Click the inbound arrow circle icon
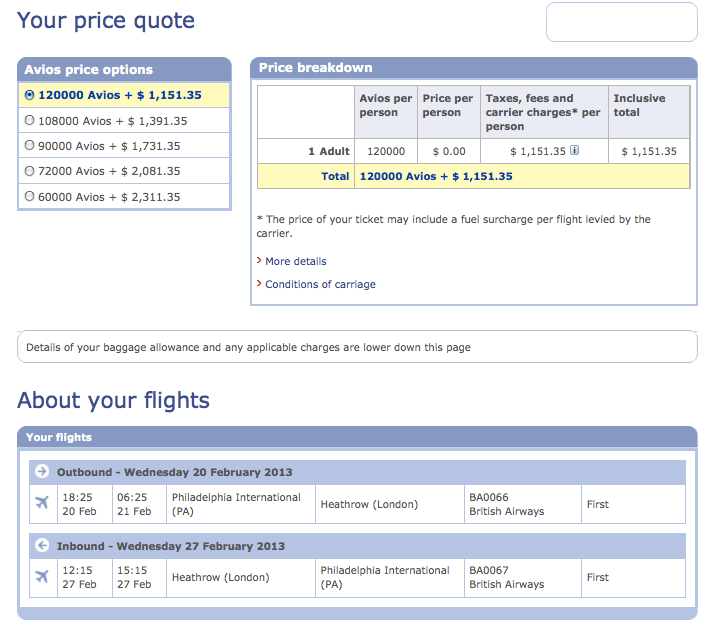715x629 pixels. pyautogui.click(x=42, y=546)
